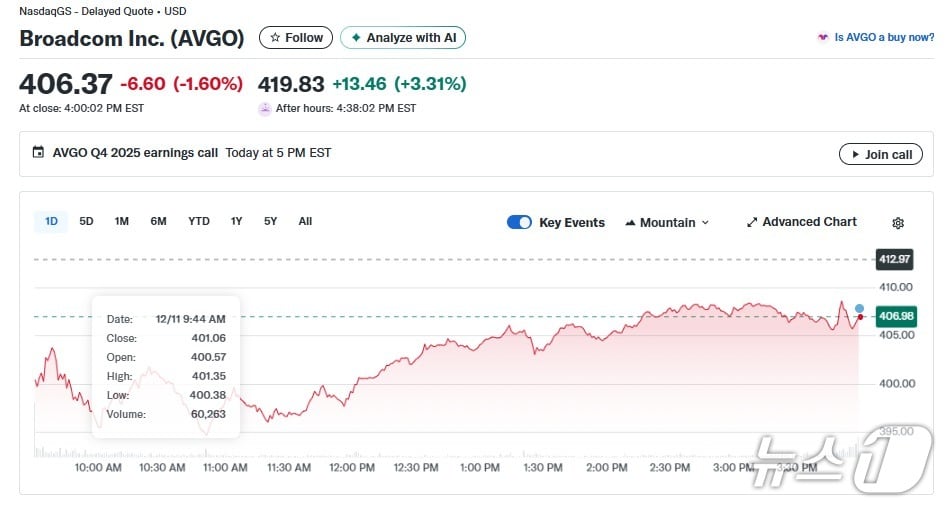Join the AVGO earnings call
The width and height of the screenshot is (946, 507).
point(880,154)
